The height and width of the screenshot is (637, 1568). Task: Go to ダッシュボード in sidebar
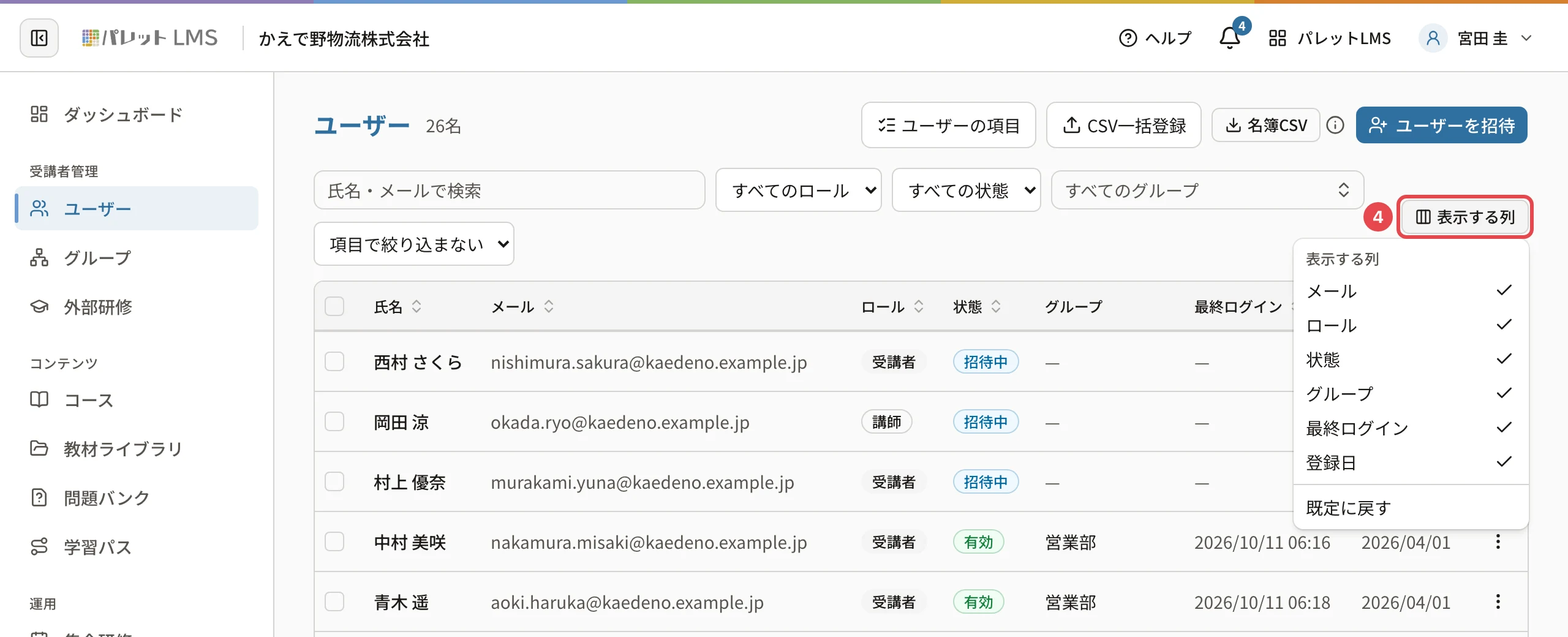coord(137,115)
